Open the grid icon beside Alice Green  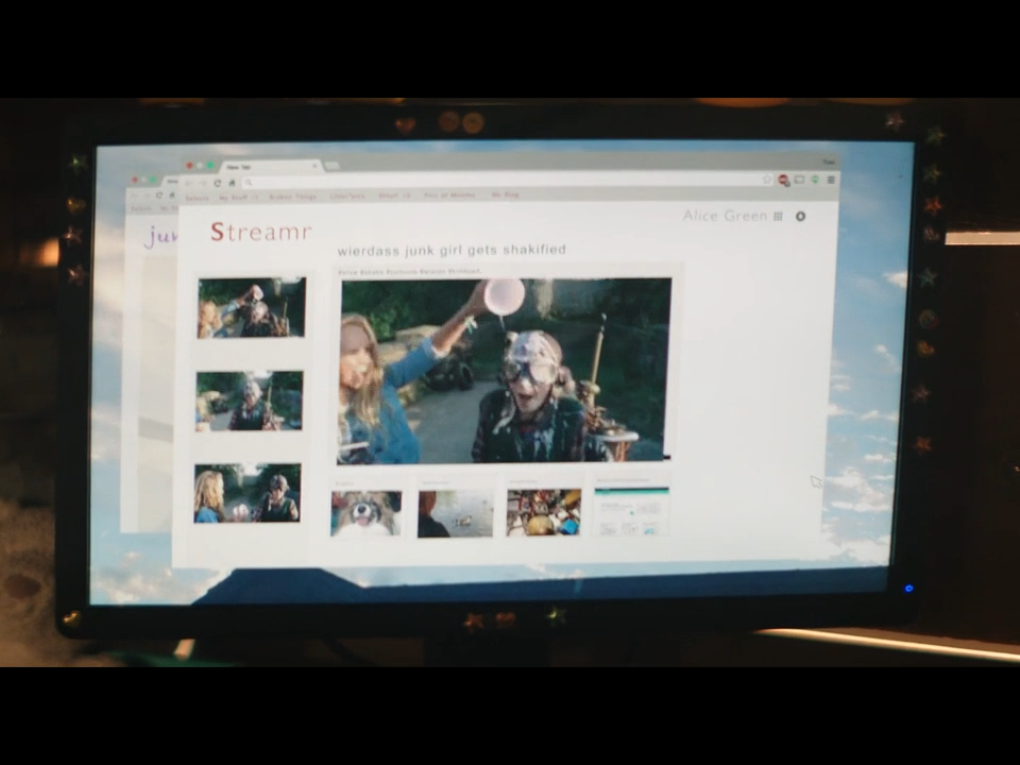coord(778,216)
